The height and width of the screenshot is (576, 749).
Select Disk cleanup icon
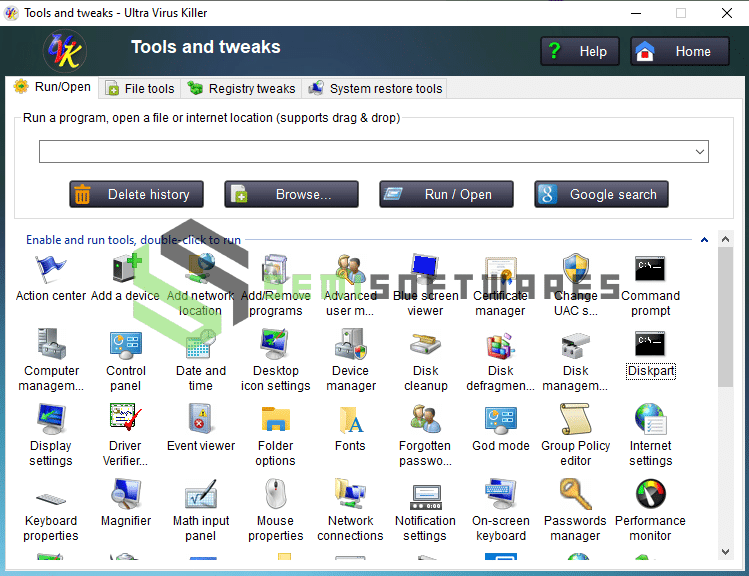pyautogui.click(x=425, y=344)
